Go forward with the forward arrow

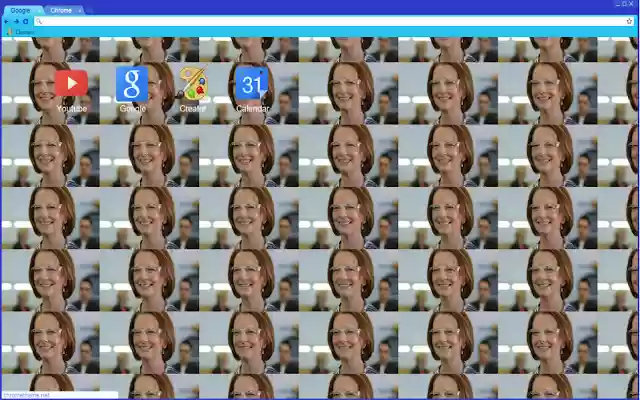(x=16, y=21)
